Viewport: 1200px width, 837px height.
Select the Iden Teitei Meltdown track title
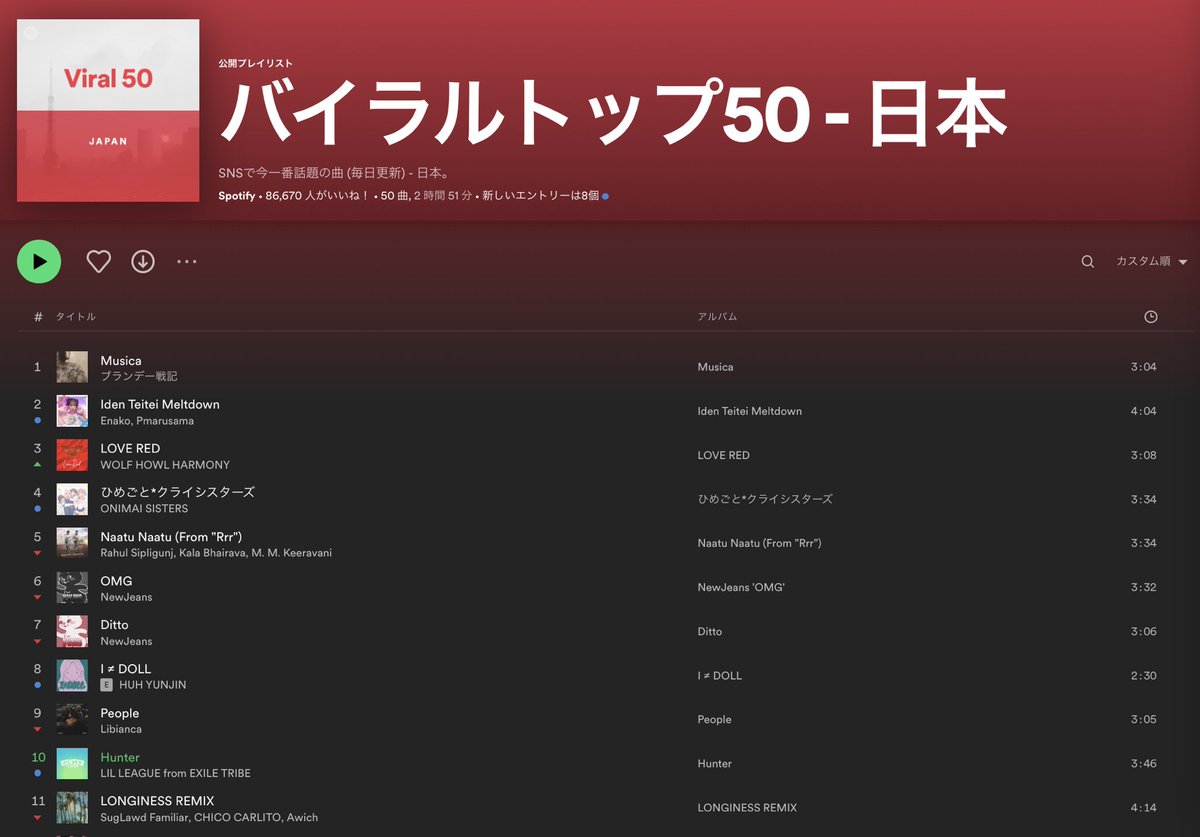[160, 404]
